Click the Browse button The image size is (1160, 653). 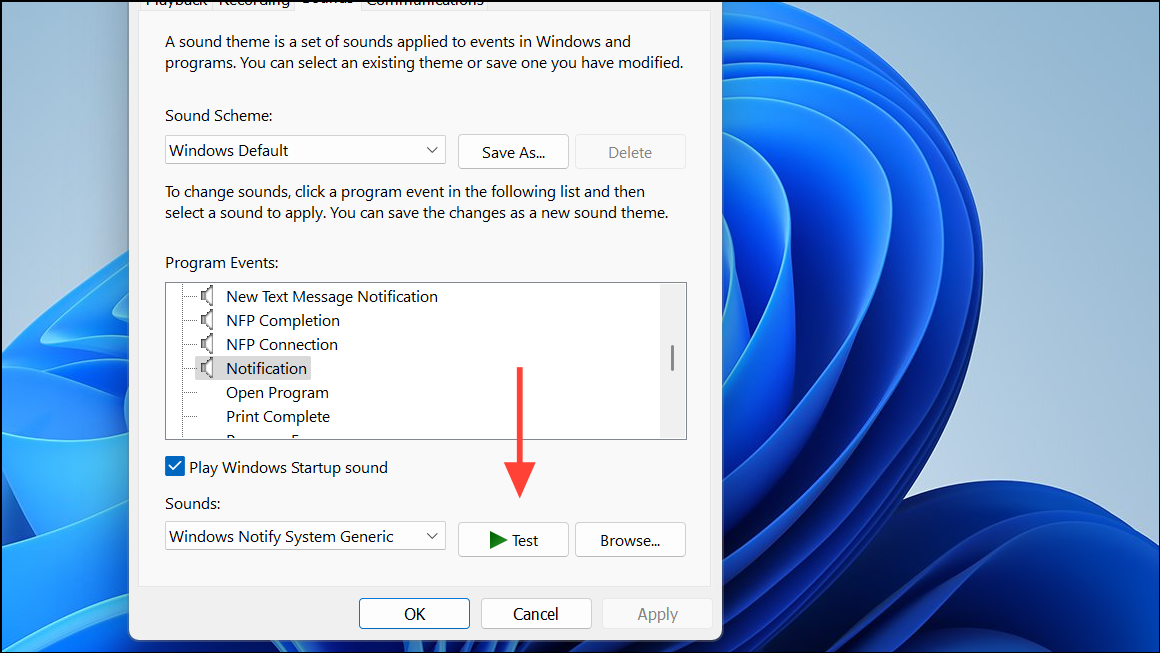pyautogui.click(x=630, y=539)
